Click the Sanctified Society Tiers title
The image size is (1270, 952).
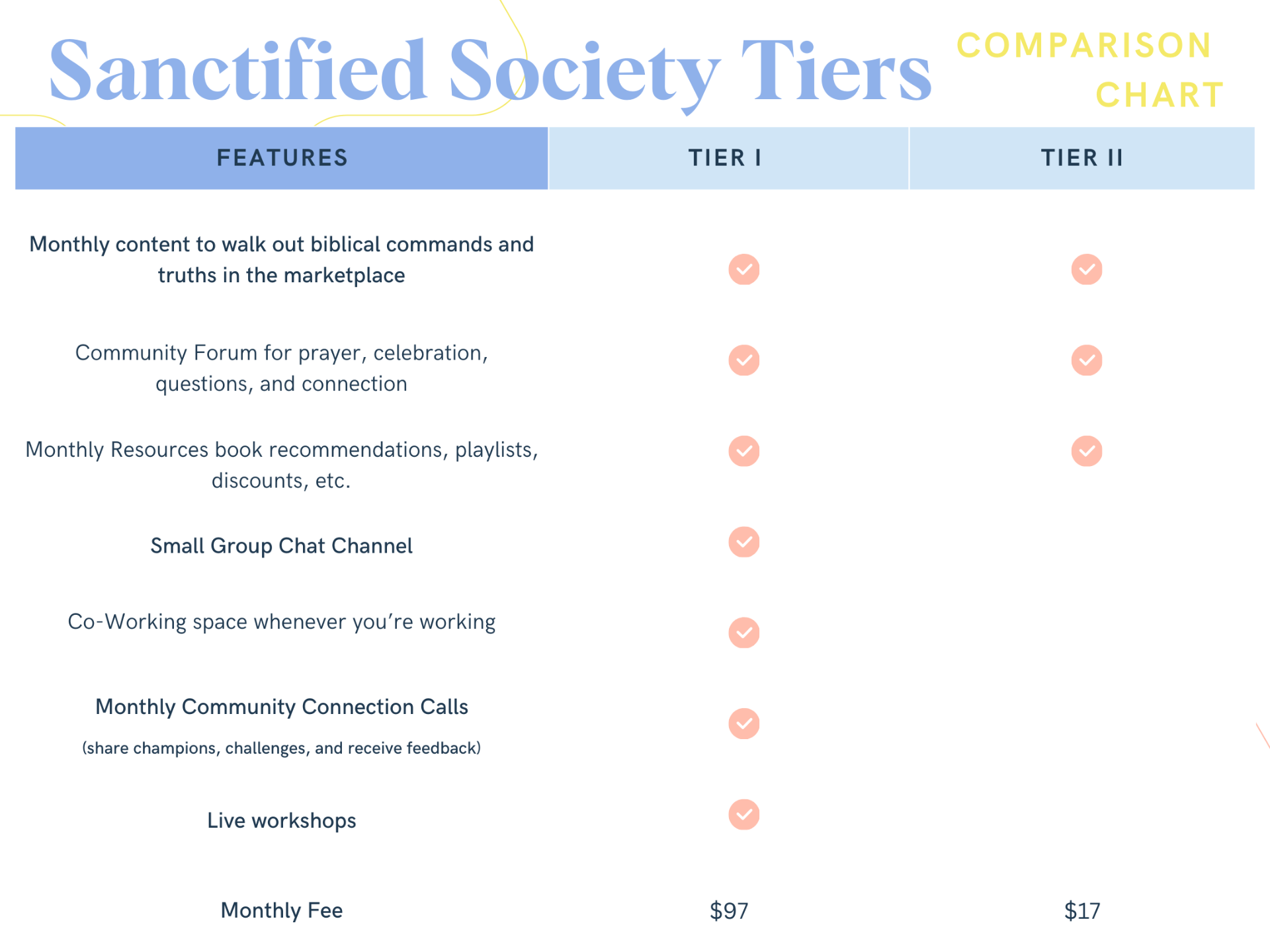click(489, 71)
